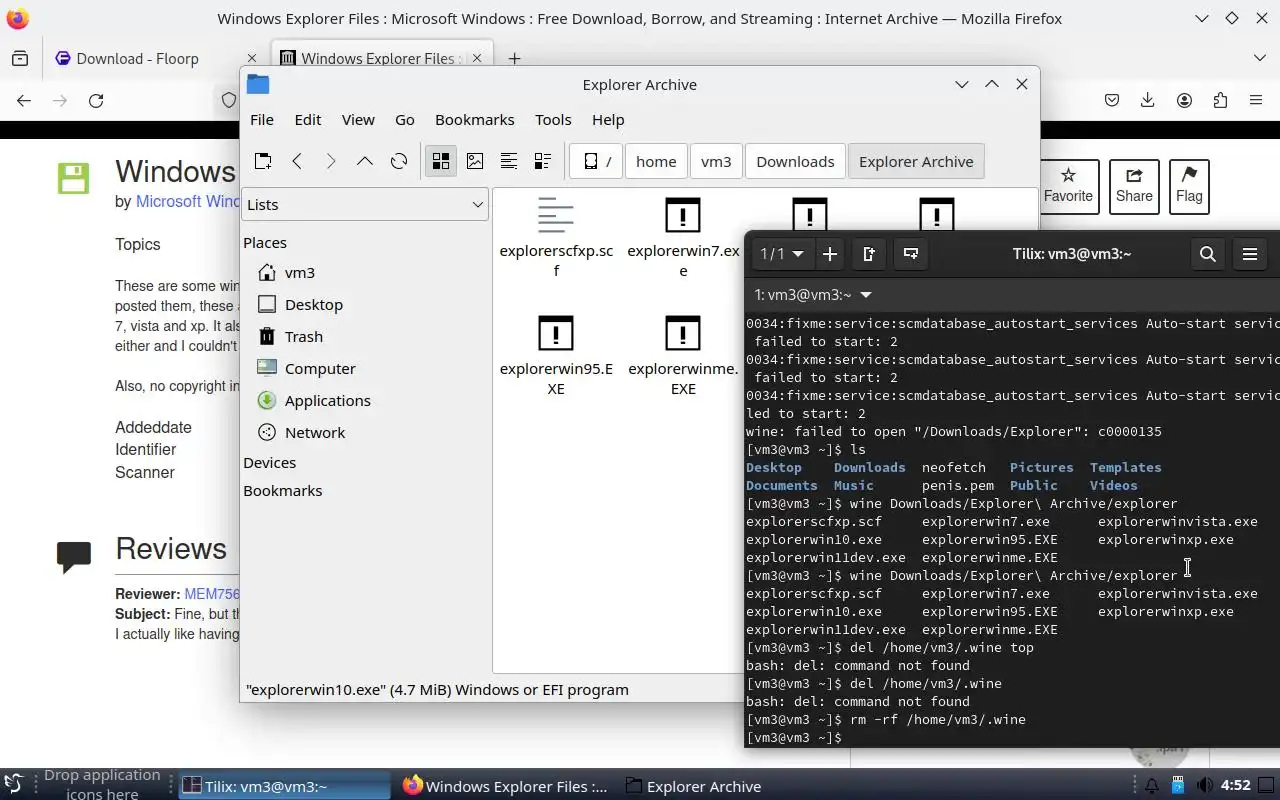
Task: Go back in file manager toolbar
Action: tap(297, 161)
